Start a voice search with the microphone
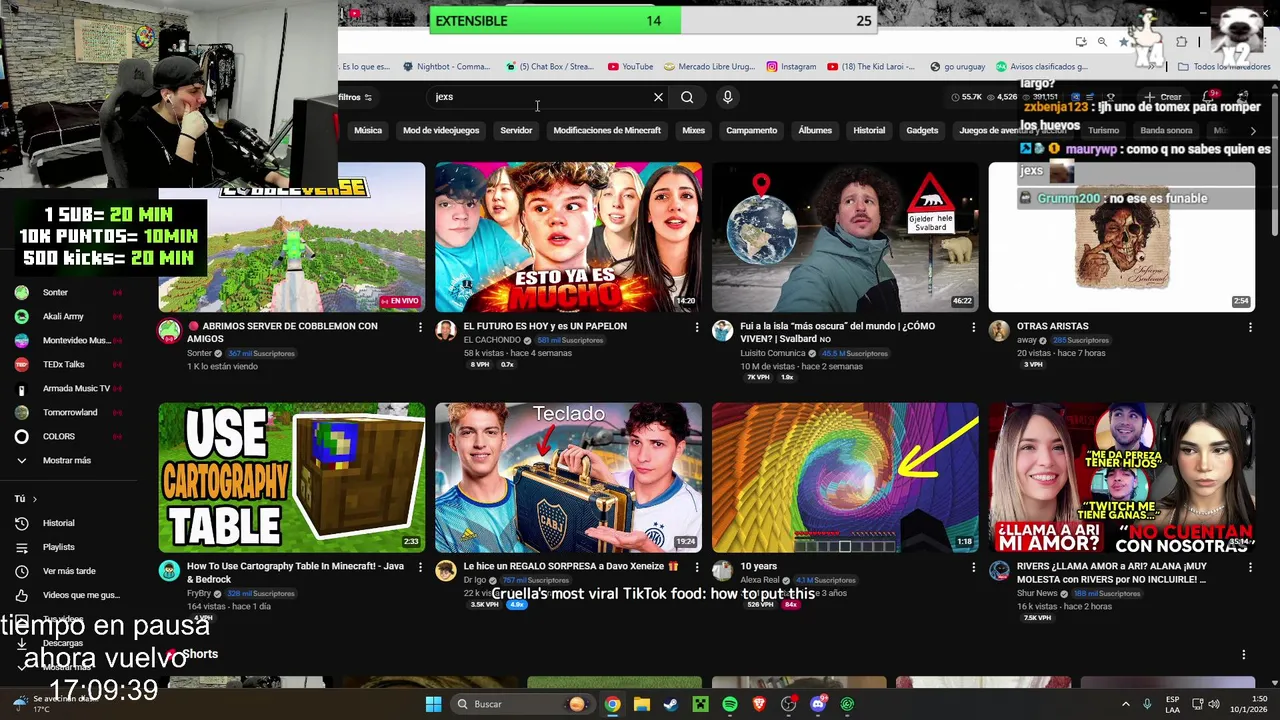 tap(727, 97)
